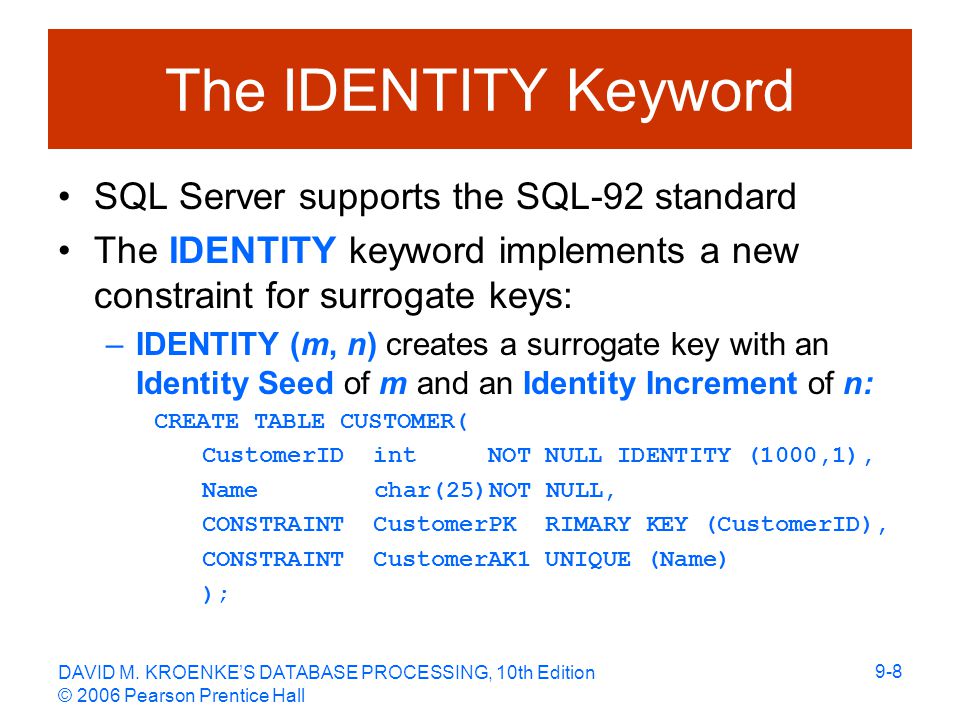
Task: Click the column name 'Name' in the code
Action: (230, 490)
